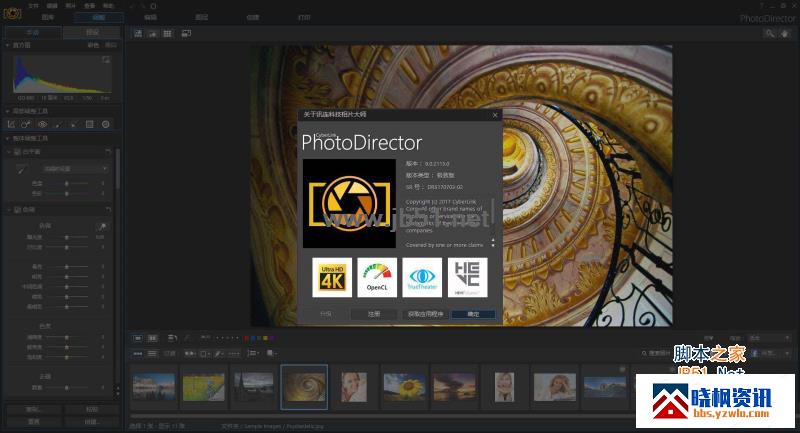Switch to the 编辑 module tab
800x433 pixels.
point(151,17)
